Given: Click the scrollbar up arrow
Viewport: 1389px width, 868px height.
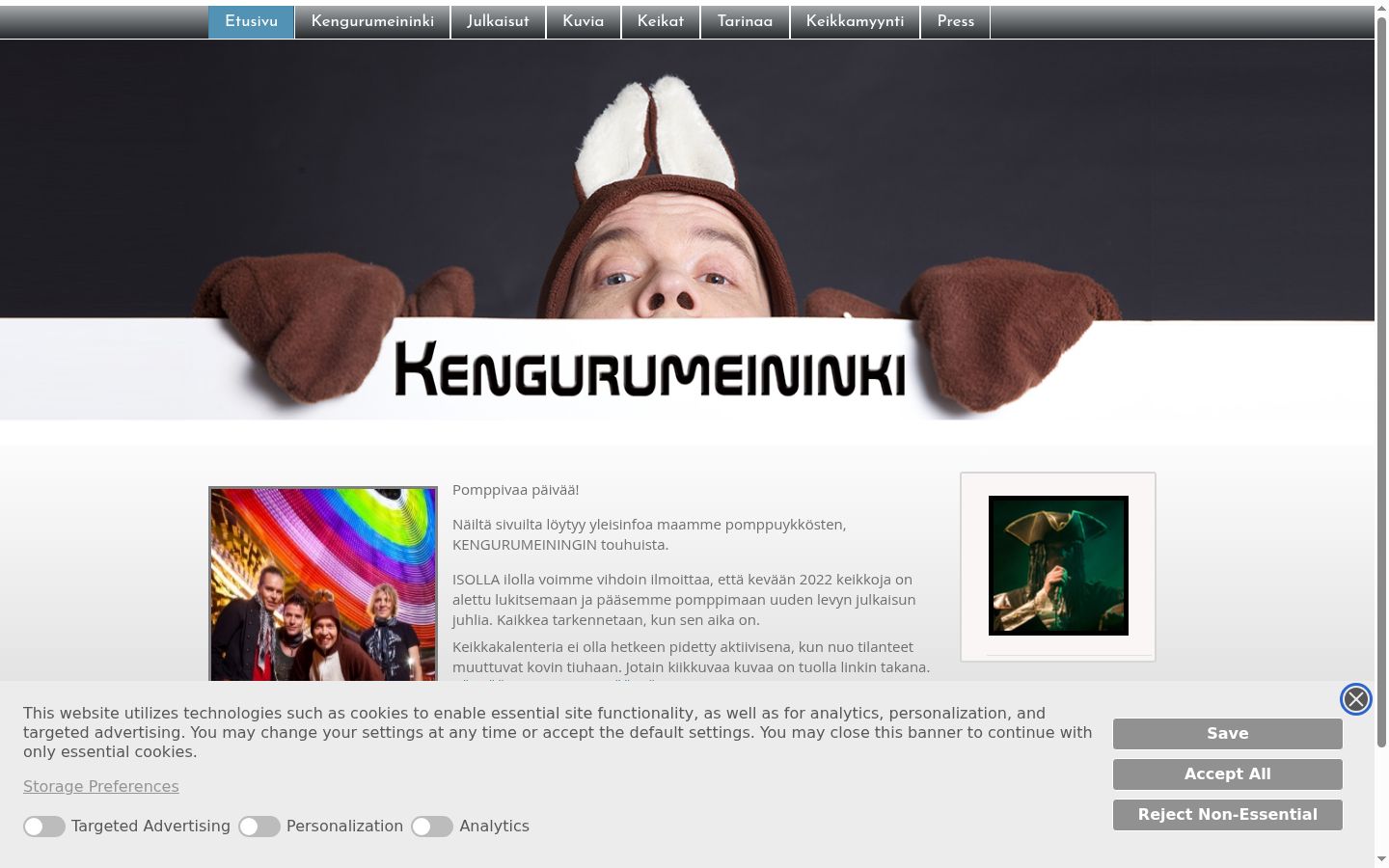Looking at the screenshot, I should (1381, 8).
